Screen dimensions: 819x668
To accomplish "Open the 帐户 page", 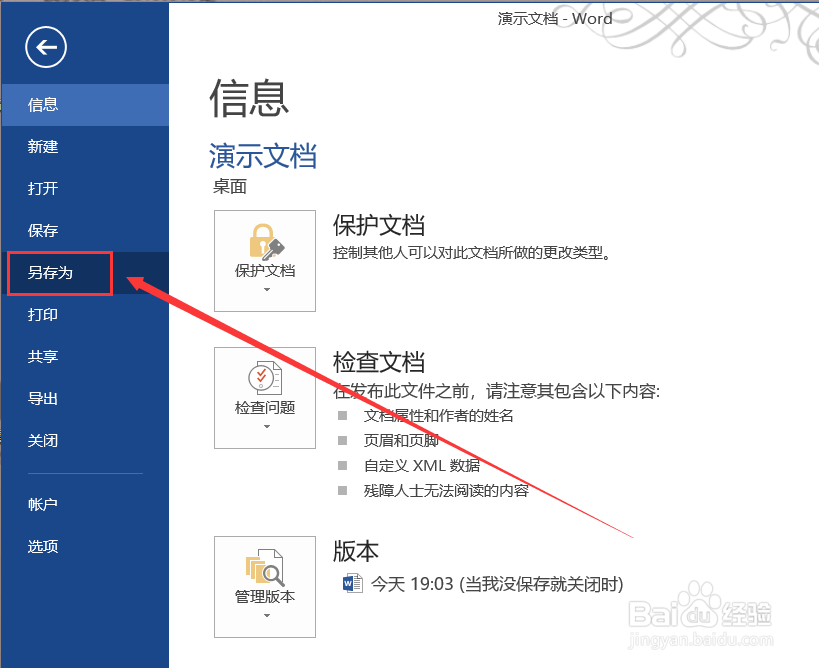I will click(85, 505).
